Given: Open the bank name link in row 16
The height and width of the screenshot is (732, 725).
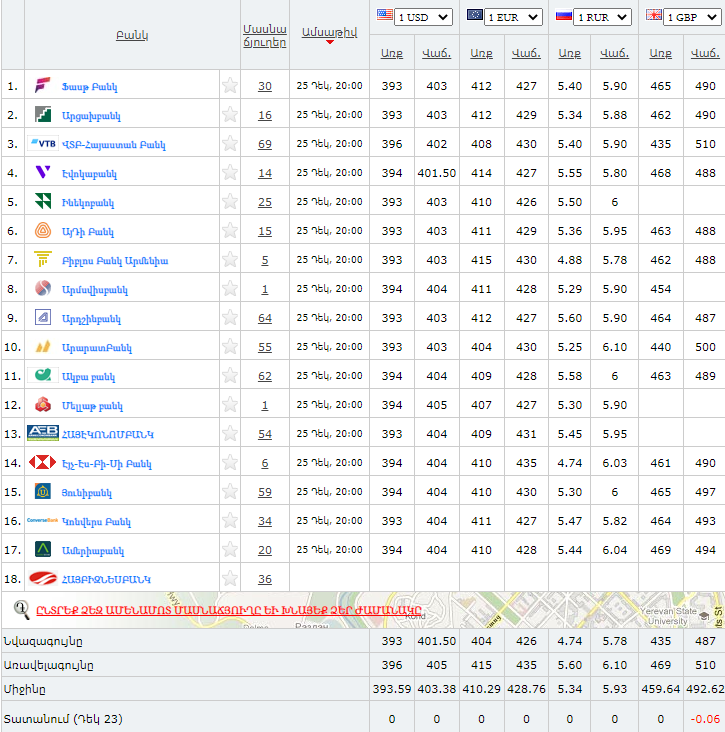Looking at the screenshot, I should (96, 521).
